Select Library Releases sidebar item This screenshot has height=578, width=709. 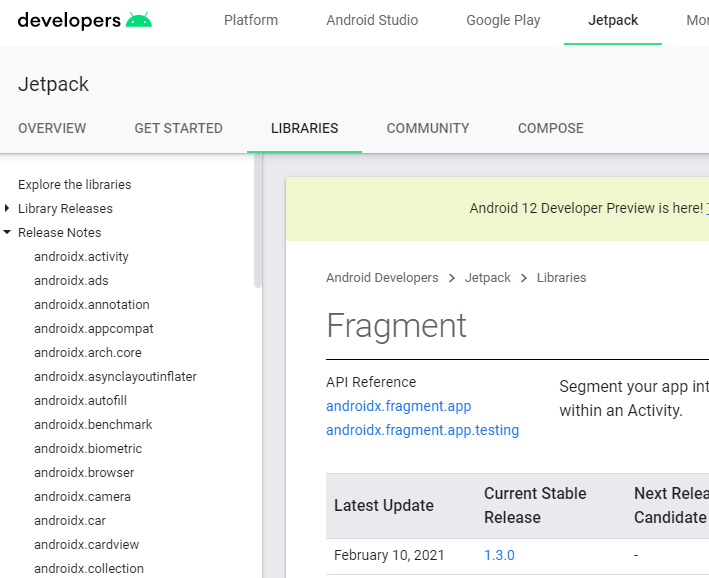point(65,208)
